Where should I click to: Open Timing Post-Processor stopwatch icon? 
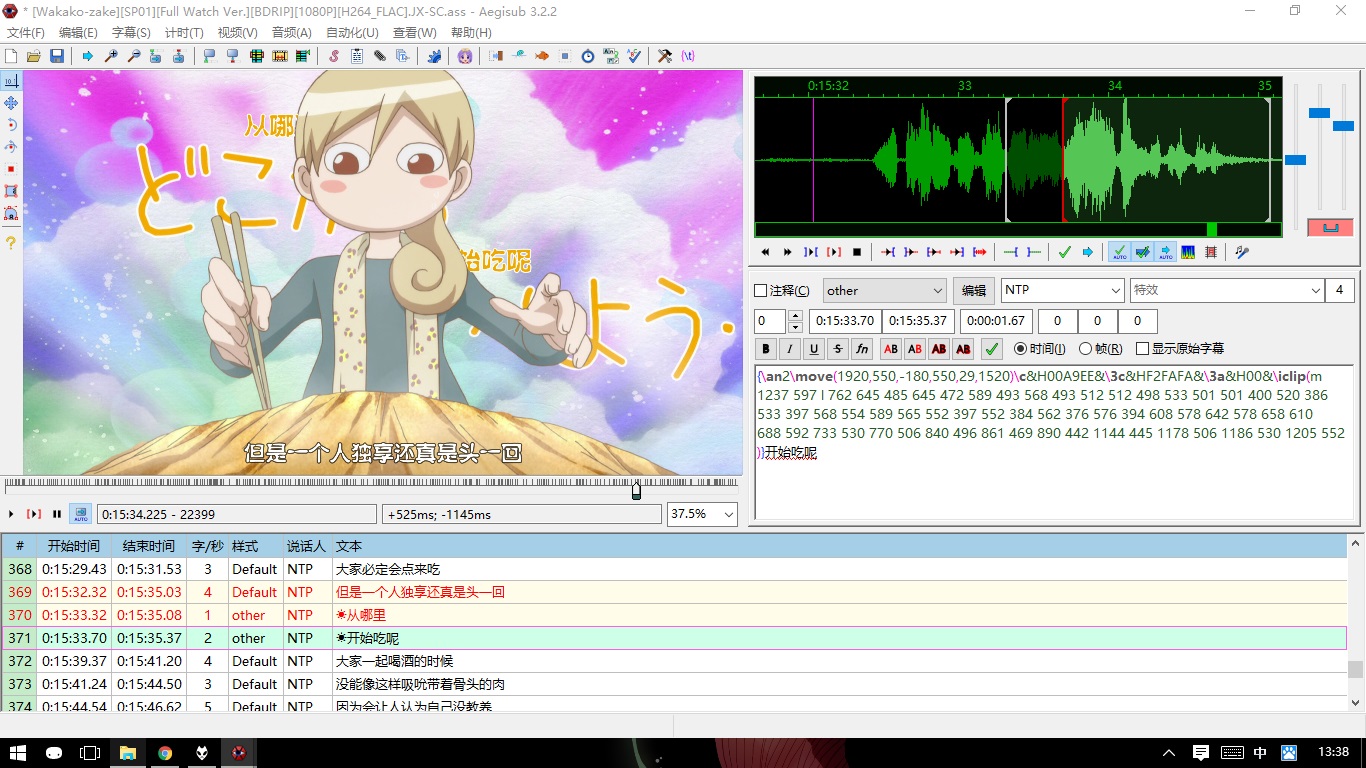[x=588, y=56]
